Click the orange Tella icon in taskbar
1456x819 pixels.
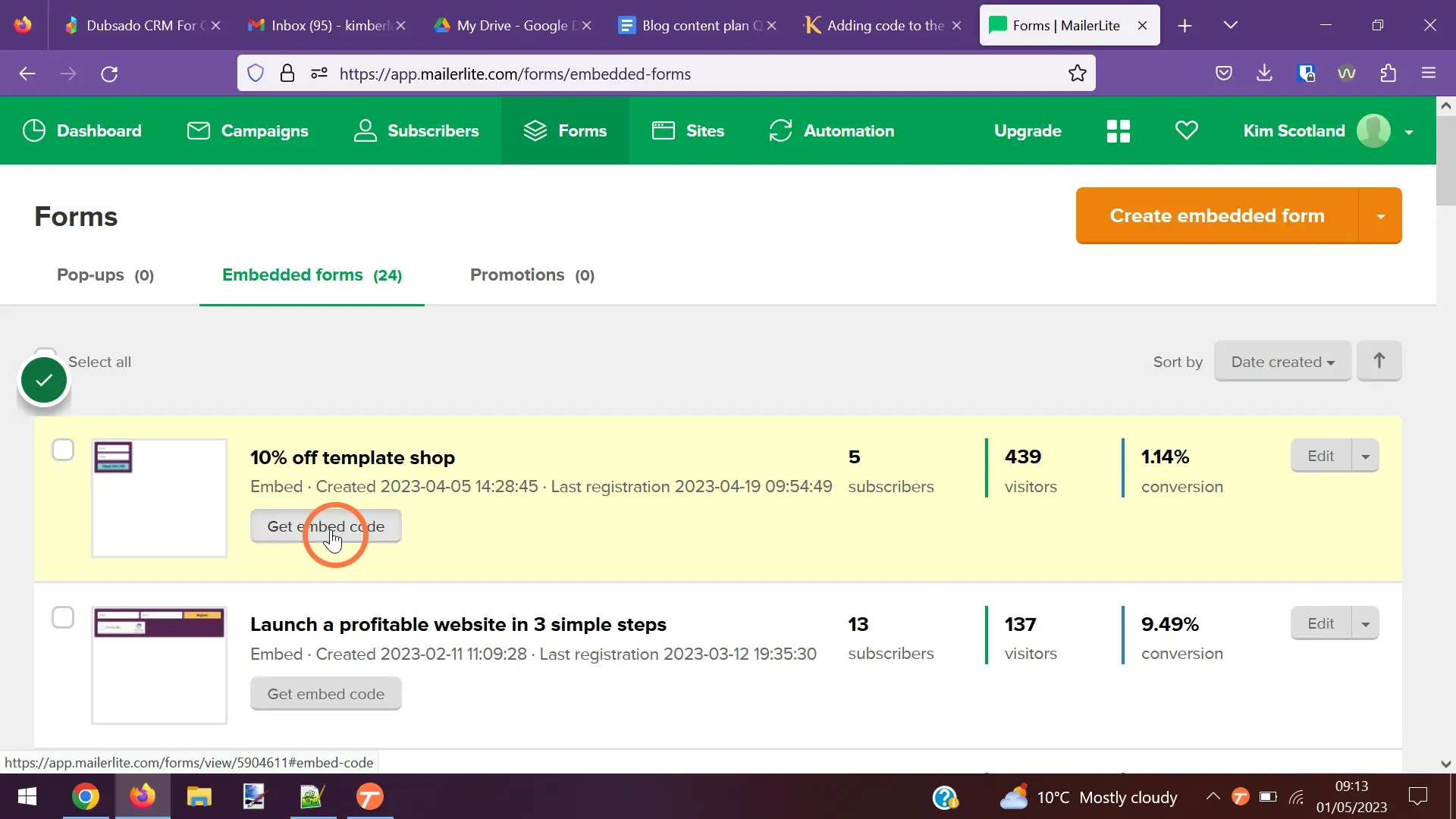click(370, 797)
